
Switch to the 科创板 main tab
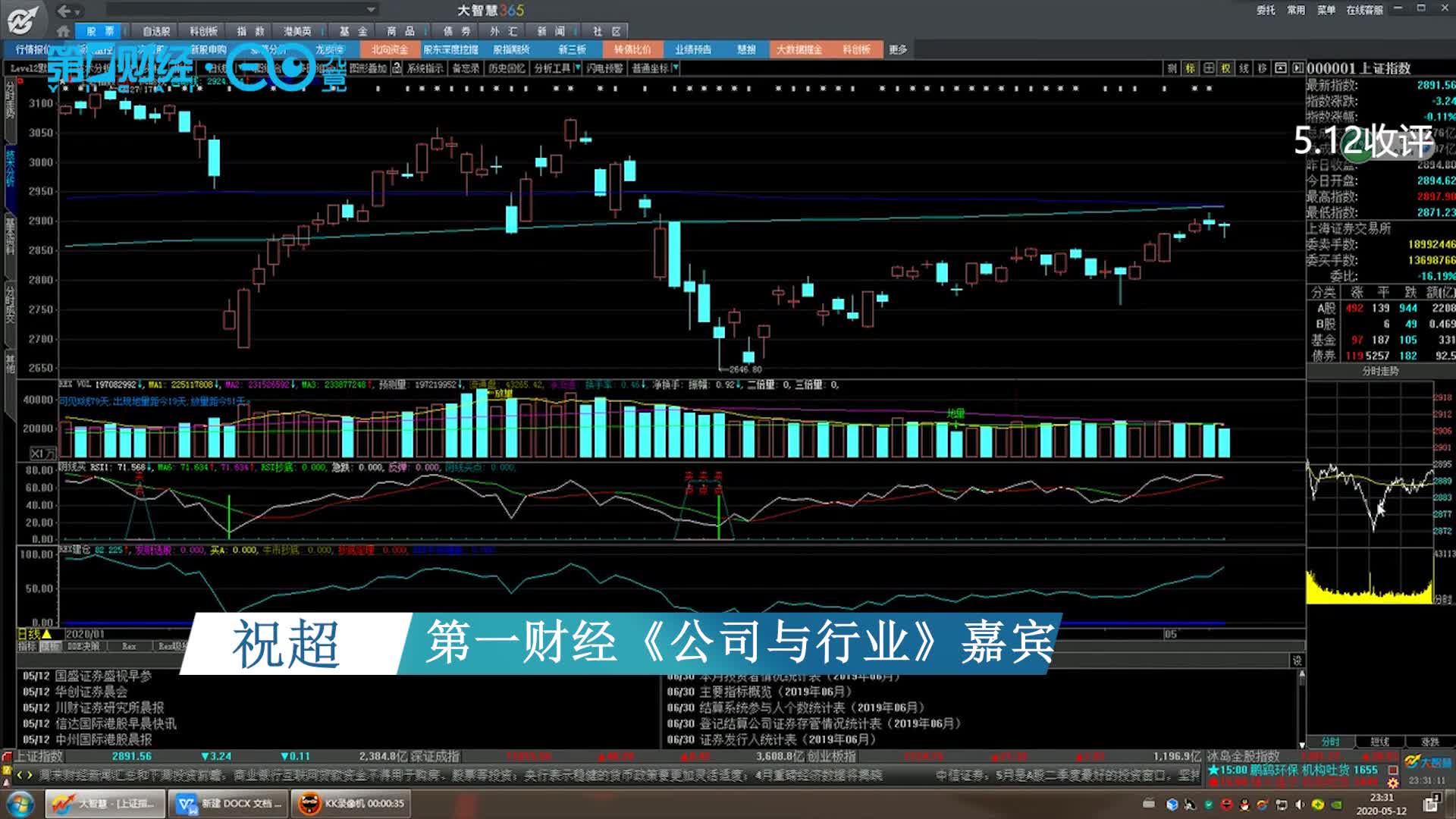click(203, 31)
